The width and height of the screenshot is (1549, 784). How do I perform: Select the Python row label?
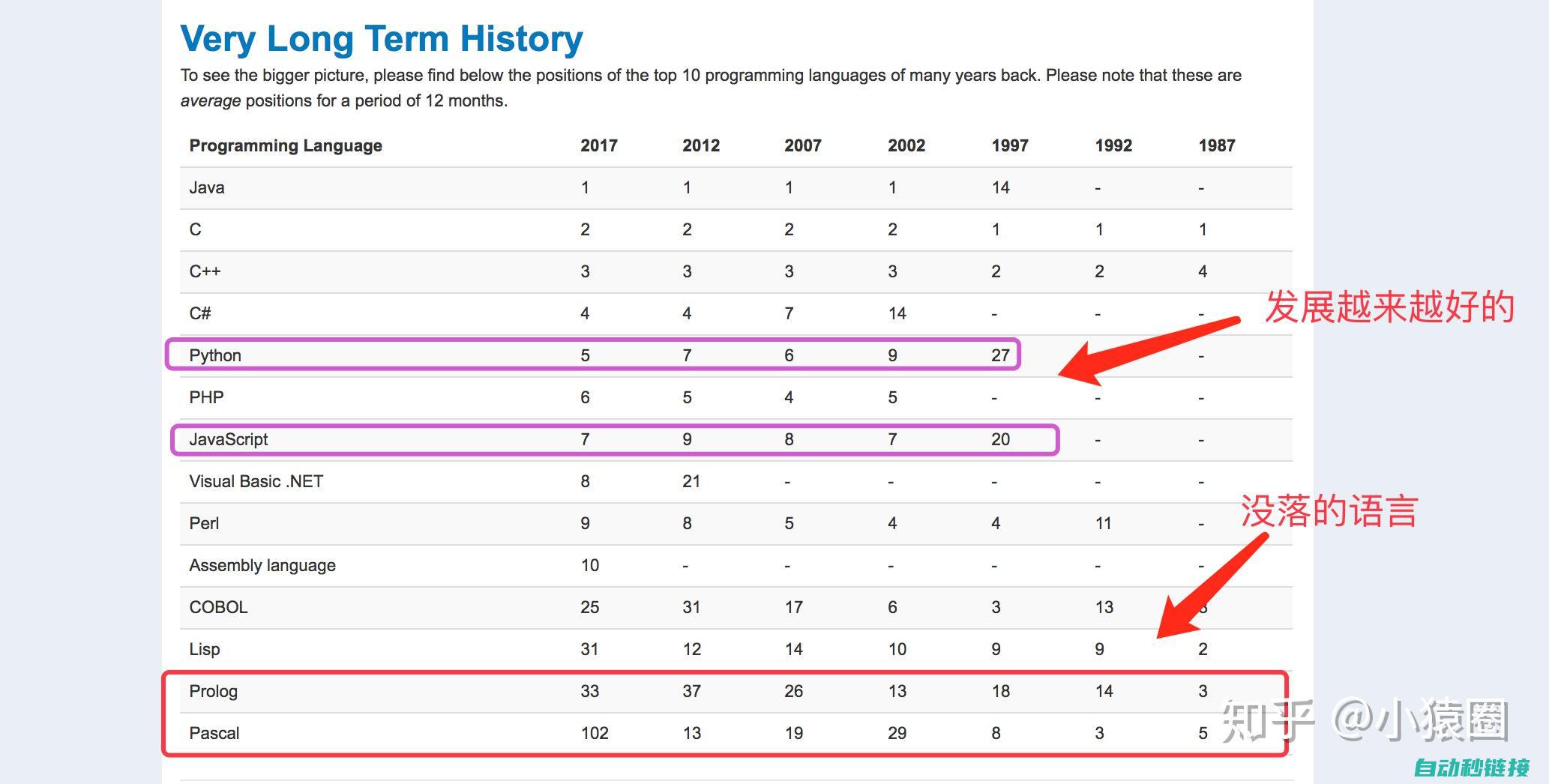[215, 355]
